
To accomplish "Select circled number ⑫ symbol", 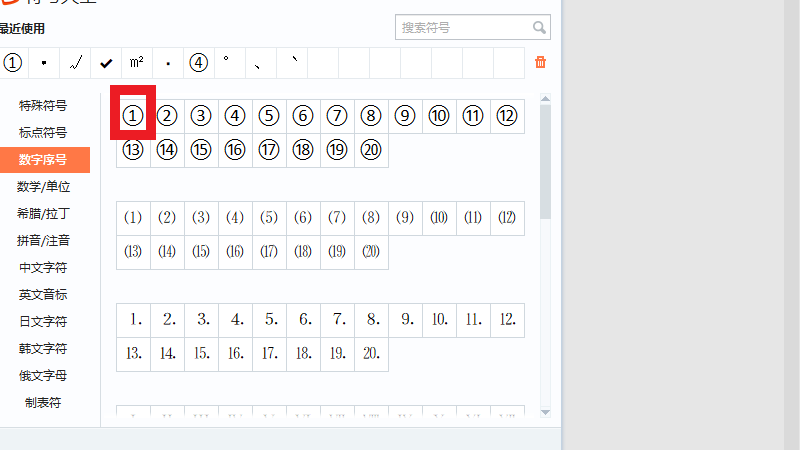I will (507, 116).
